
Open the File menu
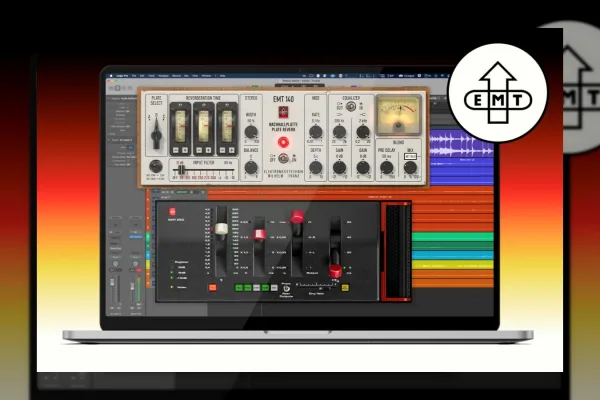[134, 76]
